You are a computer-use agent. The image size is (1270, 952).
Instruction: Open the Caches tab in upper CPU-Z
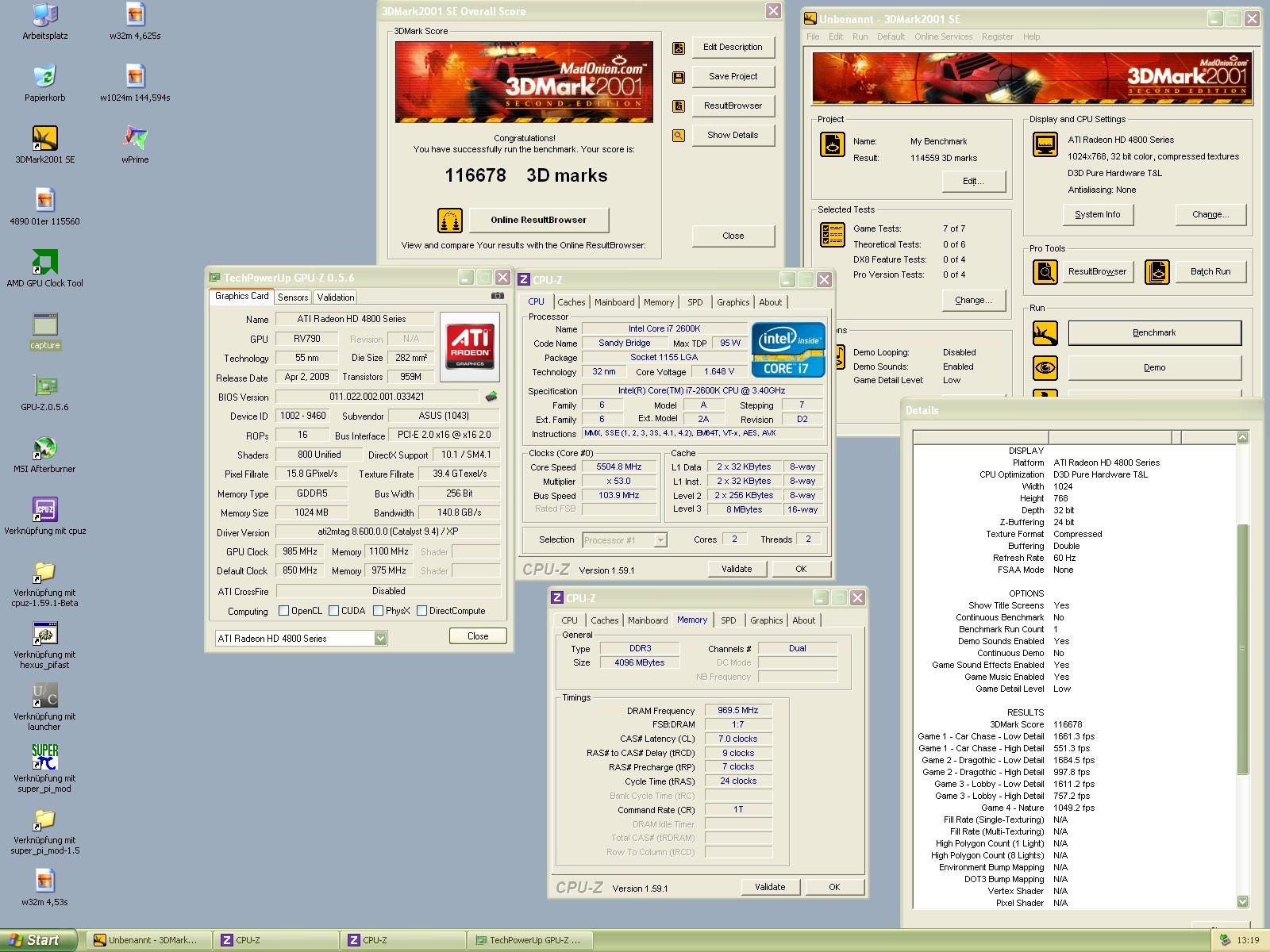coord(571,302)
